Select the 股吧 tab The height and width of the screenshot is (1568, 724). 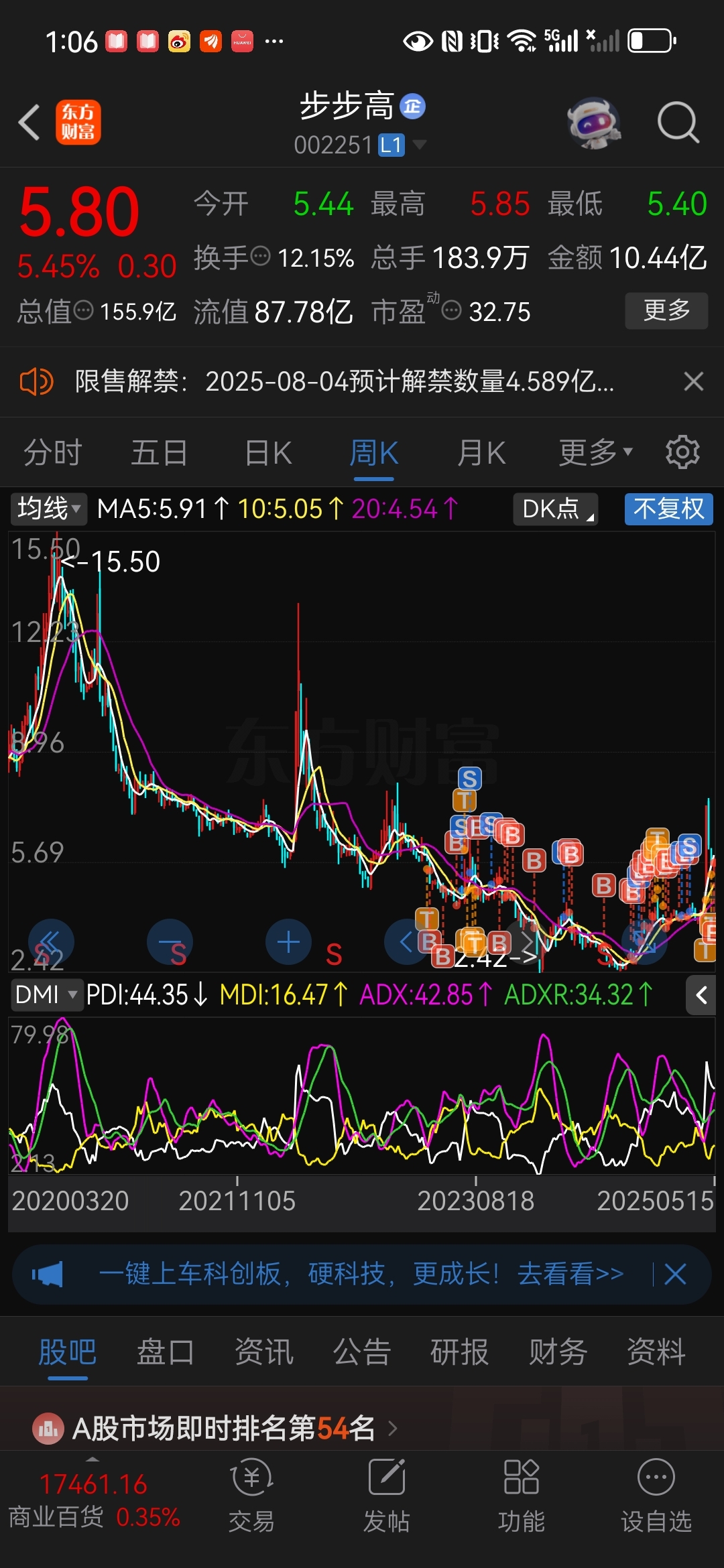[x=67, y=1352]
